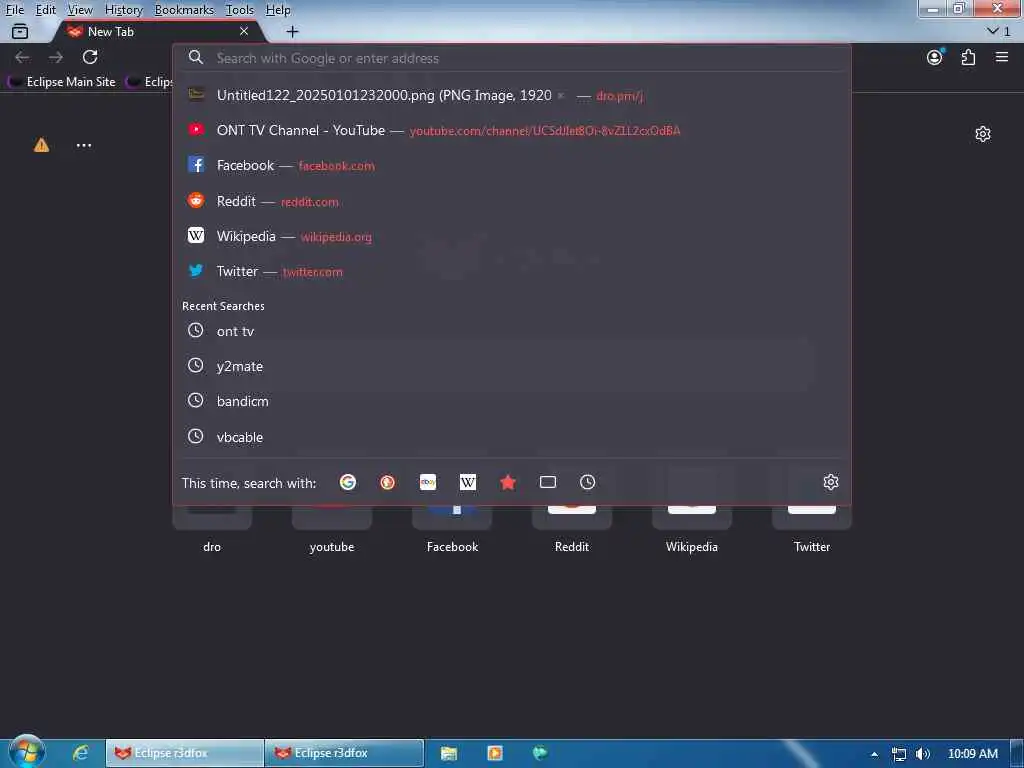Click the address bar search field
Screen dimensions: 1024x768
pos(512,58)
